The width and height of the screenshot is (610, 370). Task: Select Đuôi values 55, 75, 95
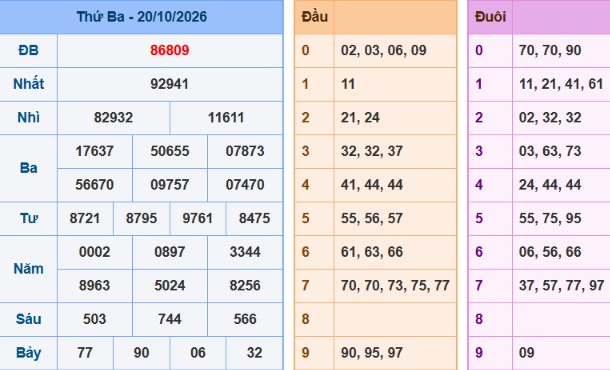(x=550, y=218)
